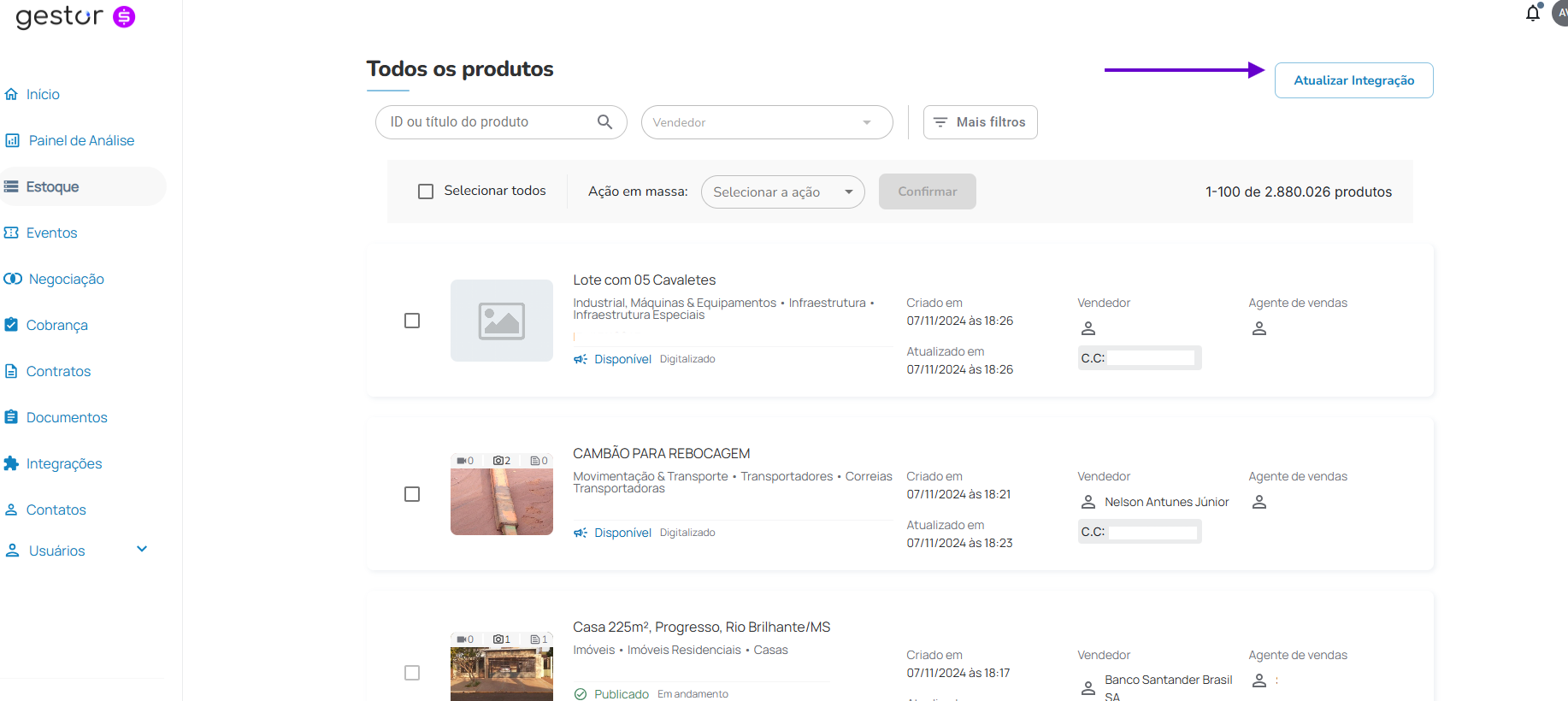This screenshot has height=701, width=1568.
Task: Click the person icon beside Nelson Antunes Júnior
Action: [x=1088, y=502]
